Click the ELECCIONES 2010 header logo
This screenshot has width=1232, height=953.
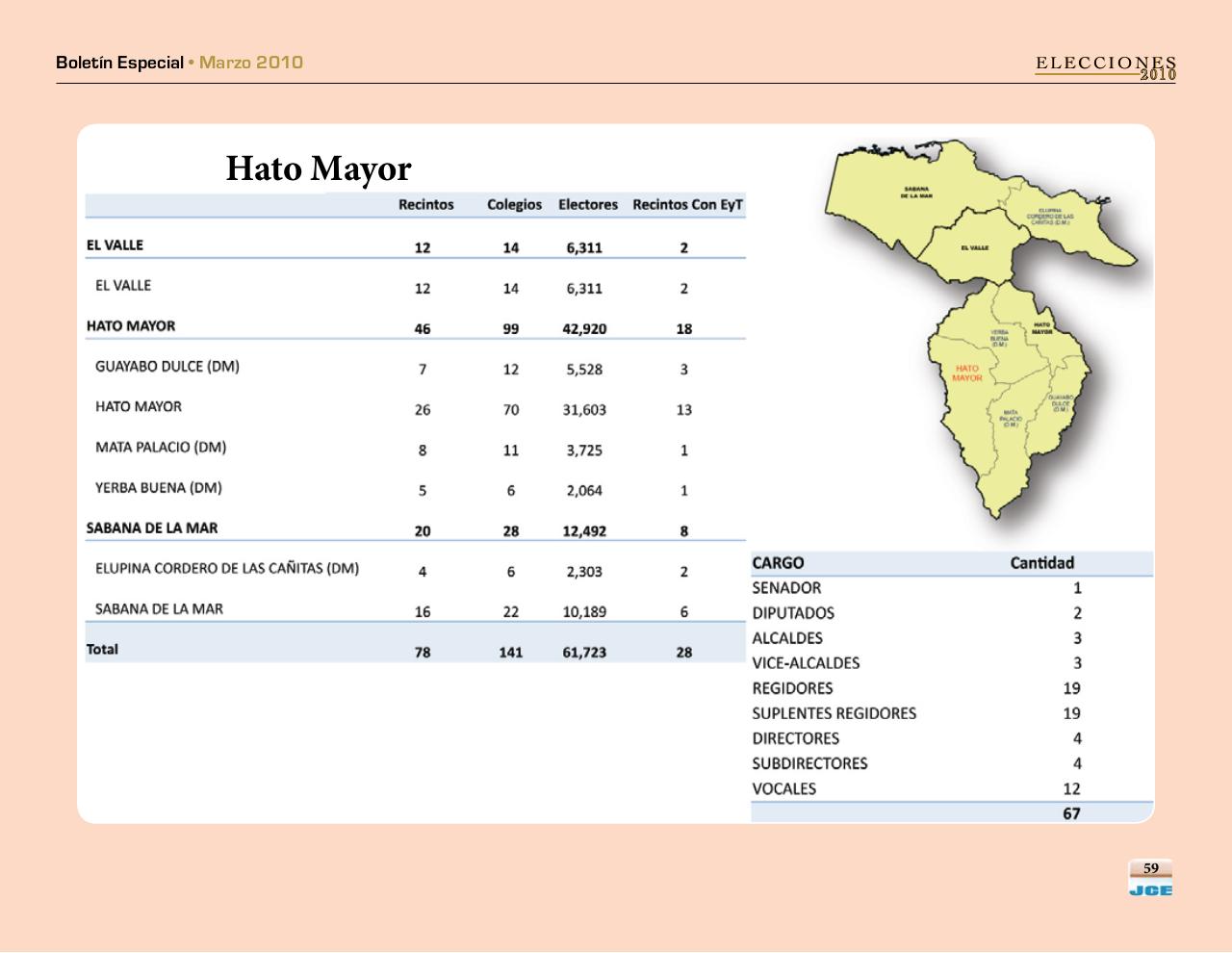click(1105, 66)
